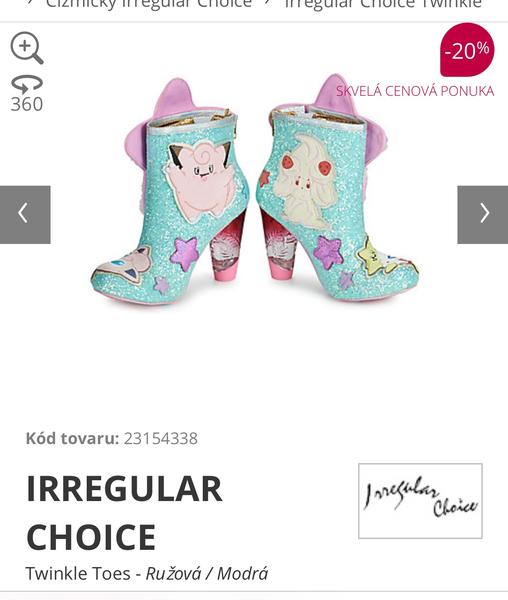Viewport: 508px width, 600px height.
Task: Open the Irregular Choice brand logo
Action: tap(420, 501)
